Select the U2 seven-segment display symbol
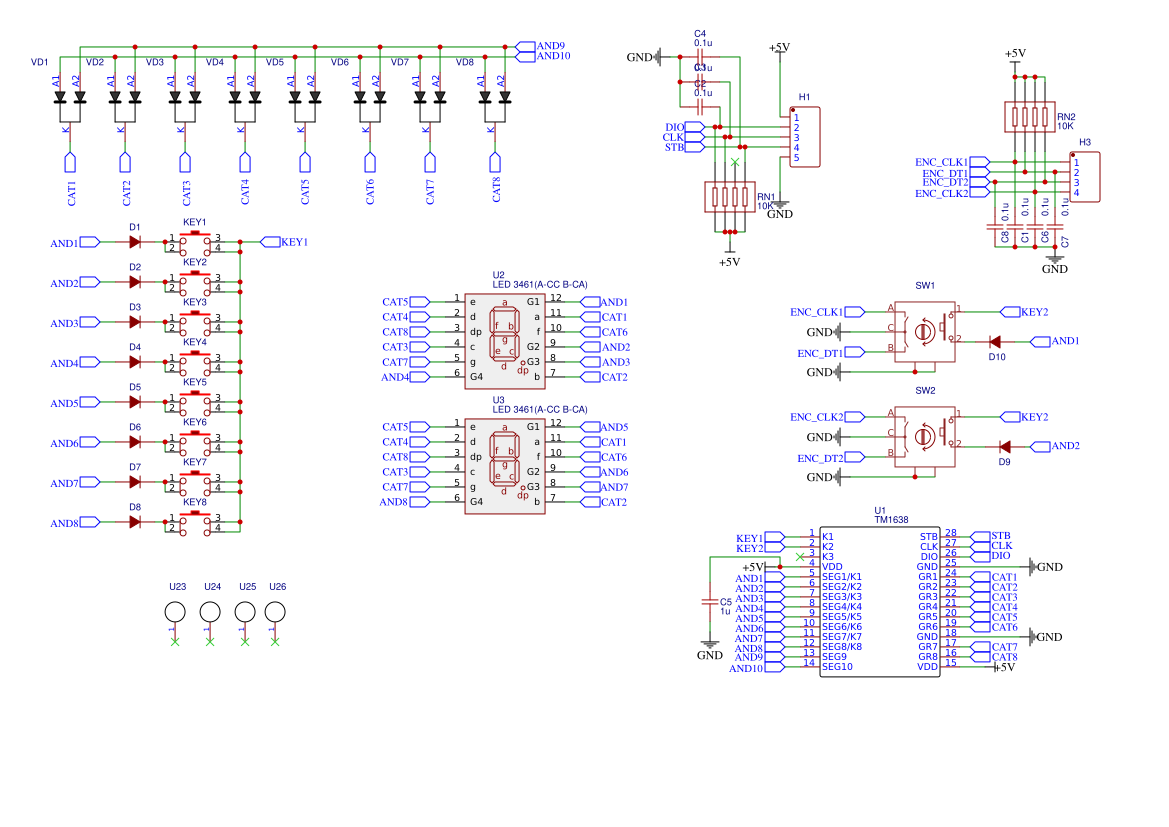The image size is (1169, 827). tap(505, 341)
